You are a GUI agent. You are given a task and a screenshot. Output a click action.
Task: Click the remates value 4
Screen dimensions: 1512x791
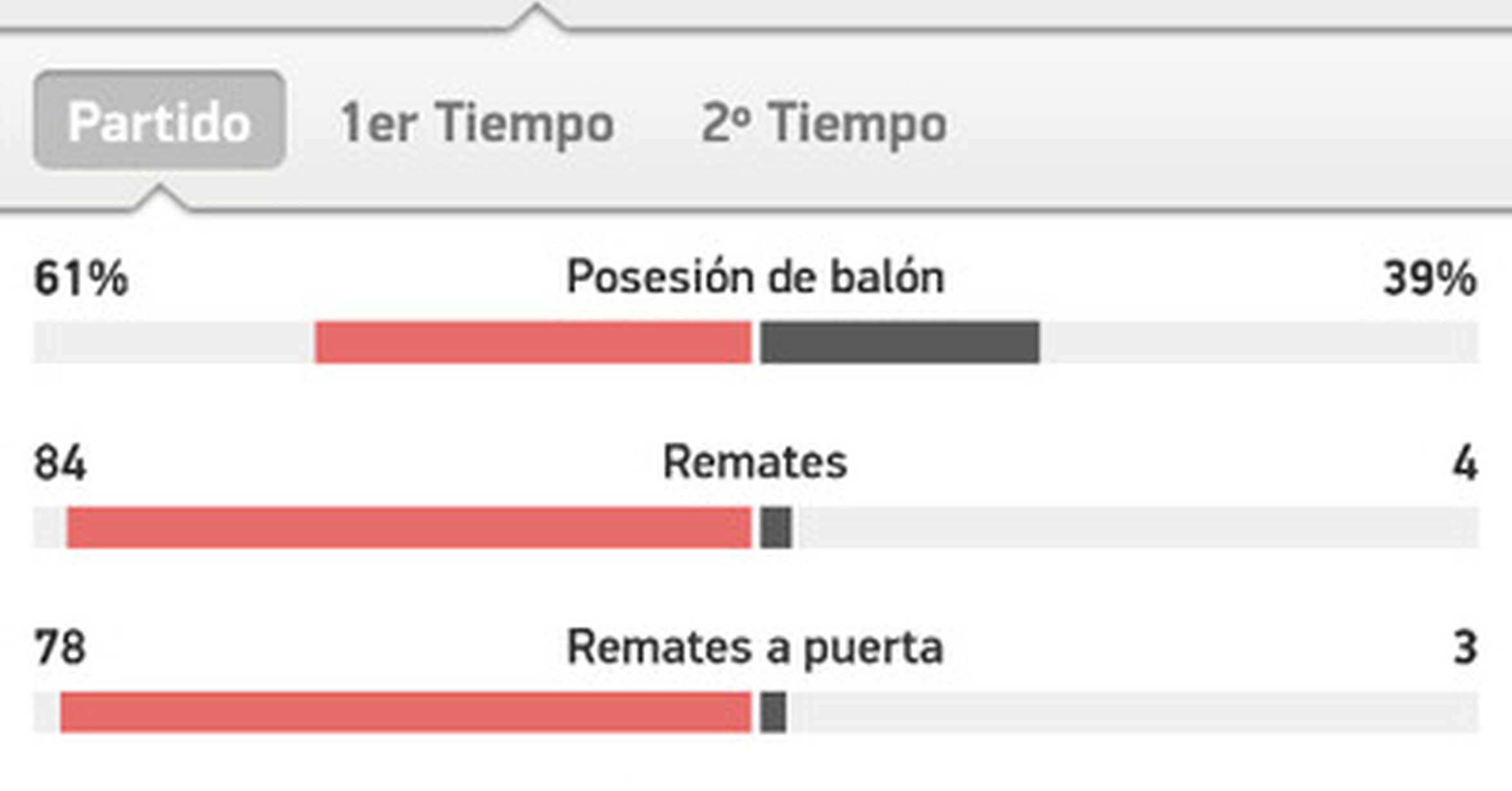[1465, 463]
